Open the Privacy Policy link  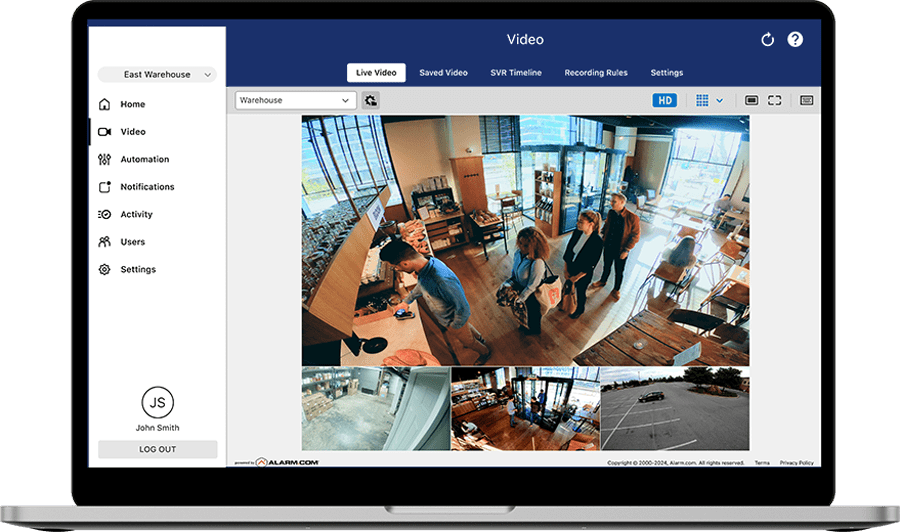796,463
